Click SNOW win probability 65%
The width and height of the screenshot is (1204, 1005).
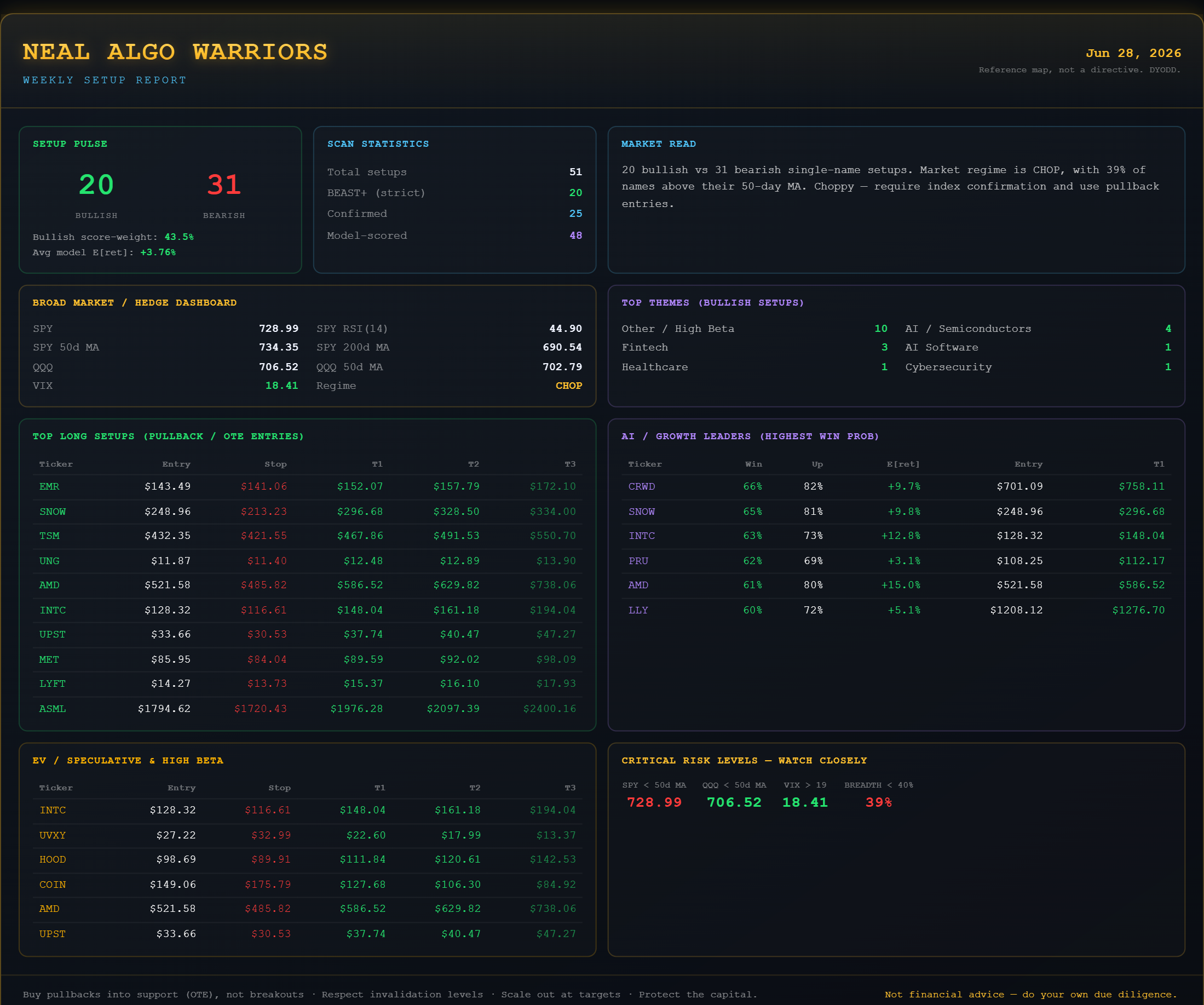(x=753, y=512)
